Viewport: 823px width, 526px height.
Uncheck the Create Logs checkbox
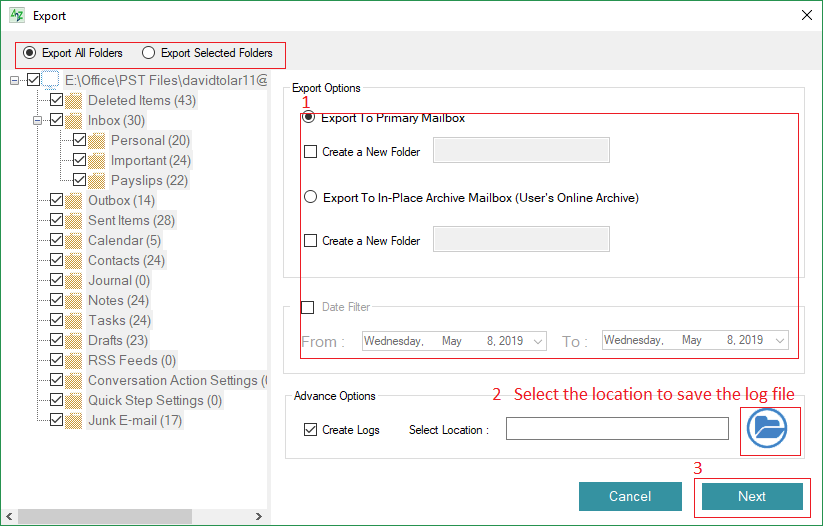(311, 430)
